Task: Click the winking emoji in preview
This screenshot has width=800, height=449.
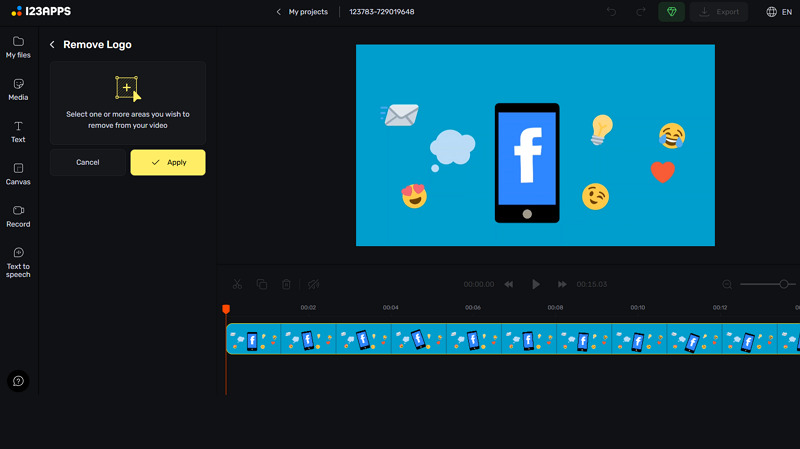Action: tap(595, 196)
